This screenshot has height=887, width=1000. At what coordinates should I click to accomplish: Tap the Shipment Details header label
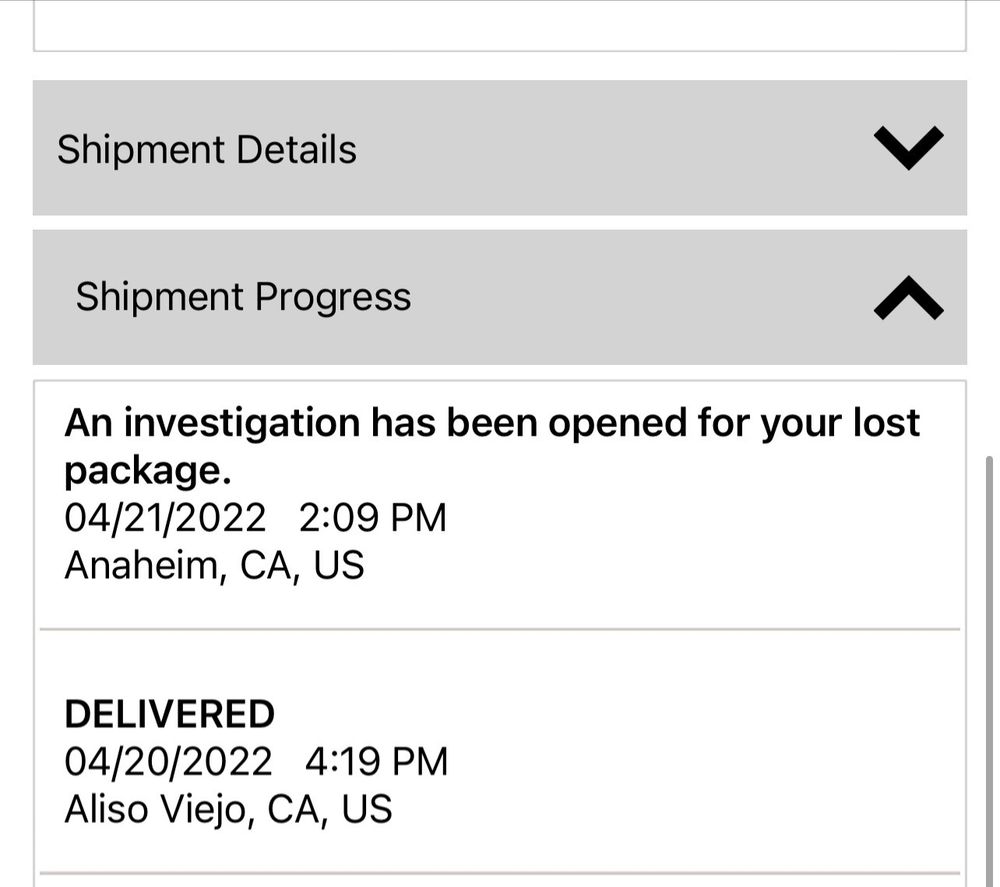(206, 149)
